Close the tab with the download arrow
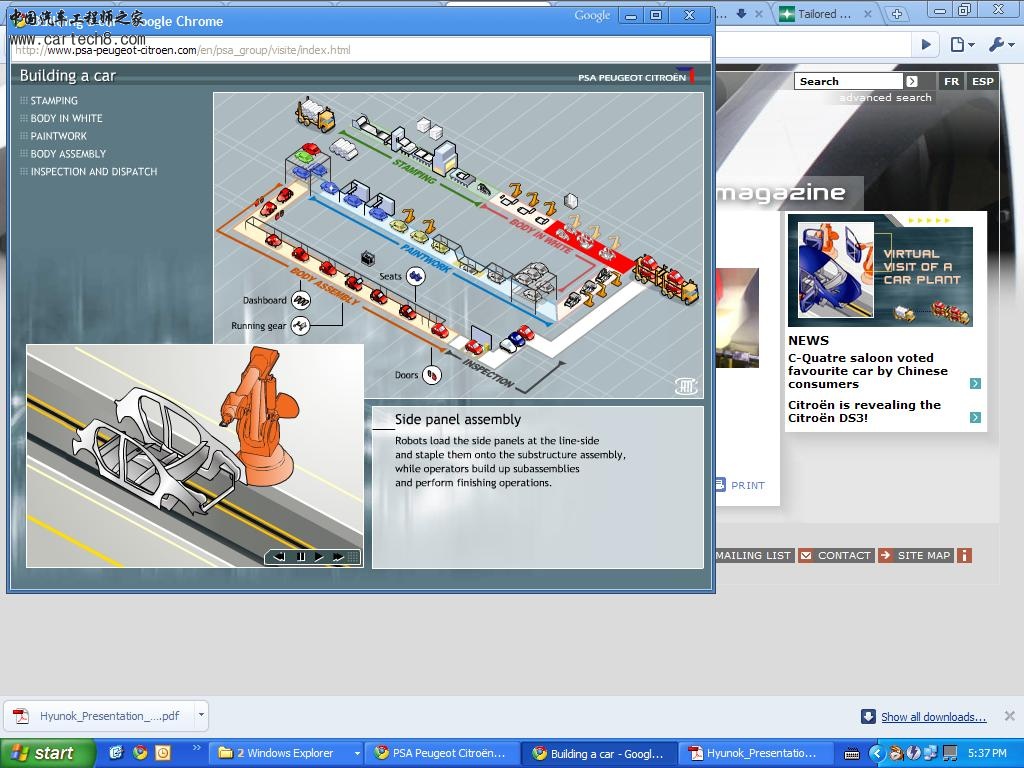Viewport: 1024px width, 768px height. coord(758,14)
